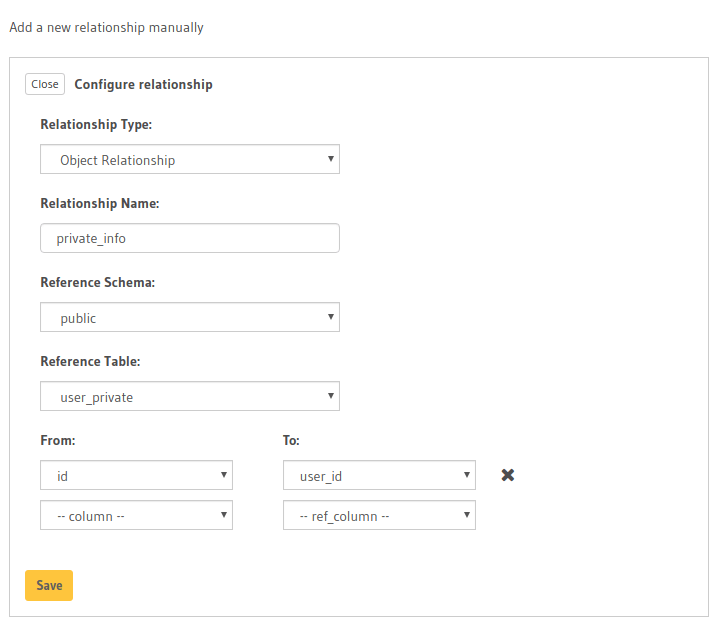Click the caret arrow on Object Relationship select

tap(330, 159)
